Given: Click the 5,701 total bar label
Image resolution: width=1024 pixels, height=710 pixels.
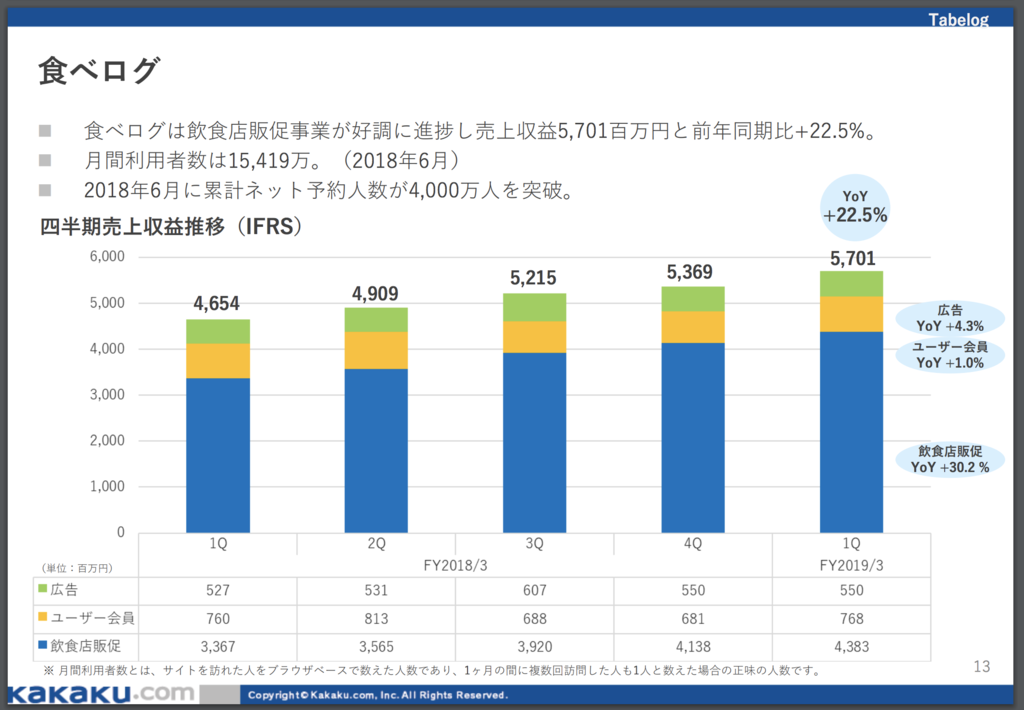Looking at the screenshot, I should coord(852,259).
